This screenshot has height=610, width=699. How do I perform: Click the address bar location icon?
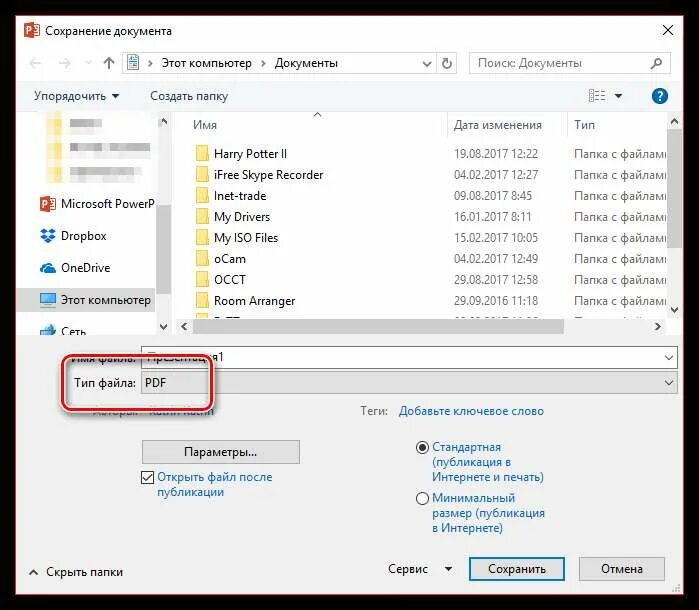pos(133,63)
